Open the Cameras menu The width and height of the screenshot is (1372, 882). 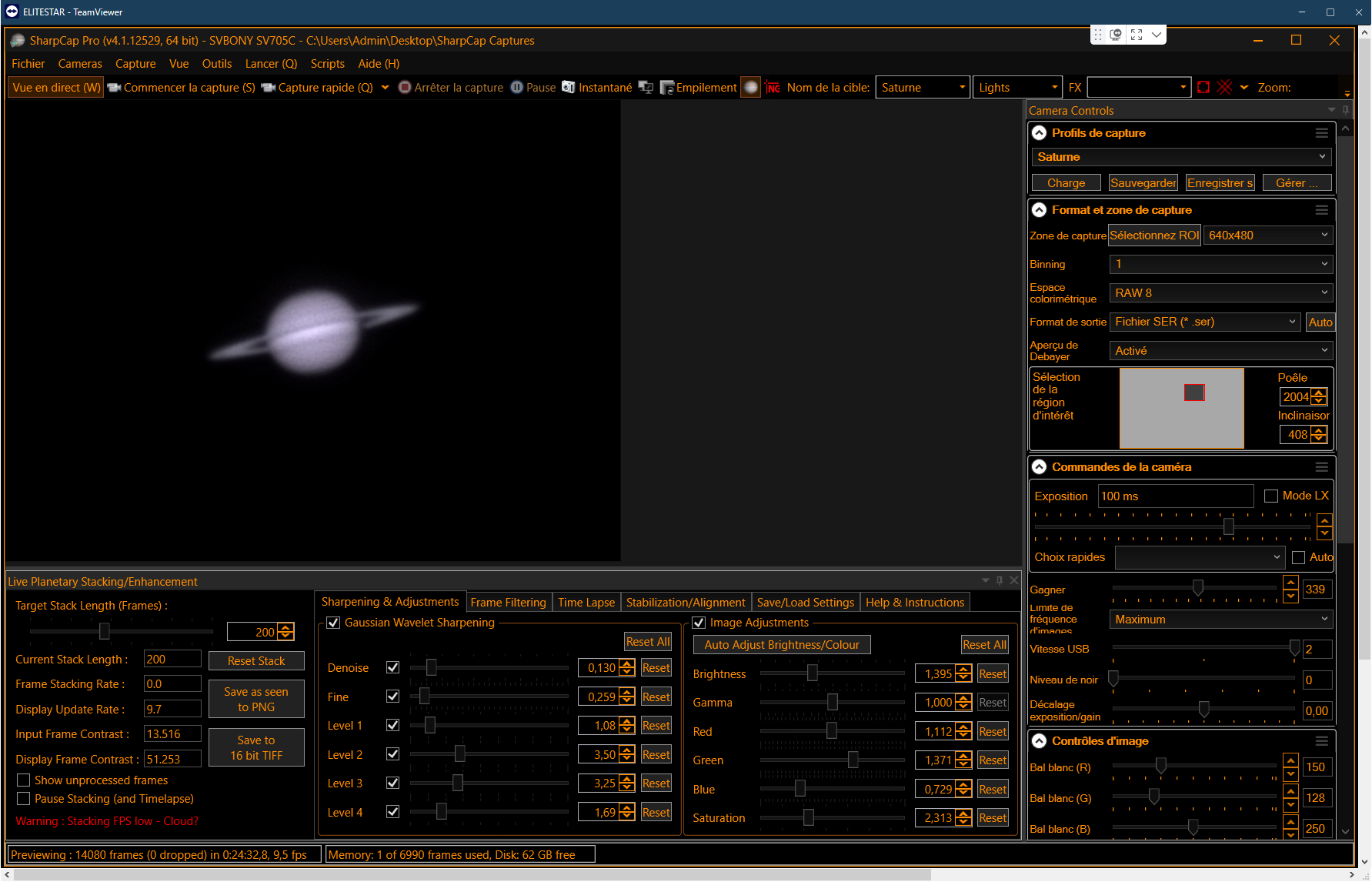(x=80, y=64)
